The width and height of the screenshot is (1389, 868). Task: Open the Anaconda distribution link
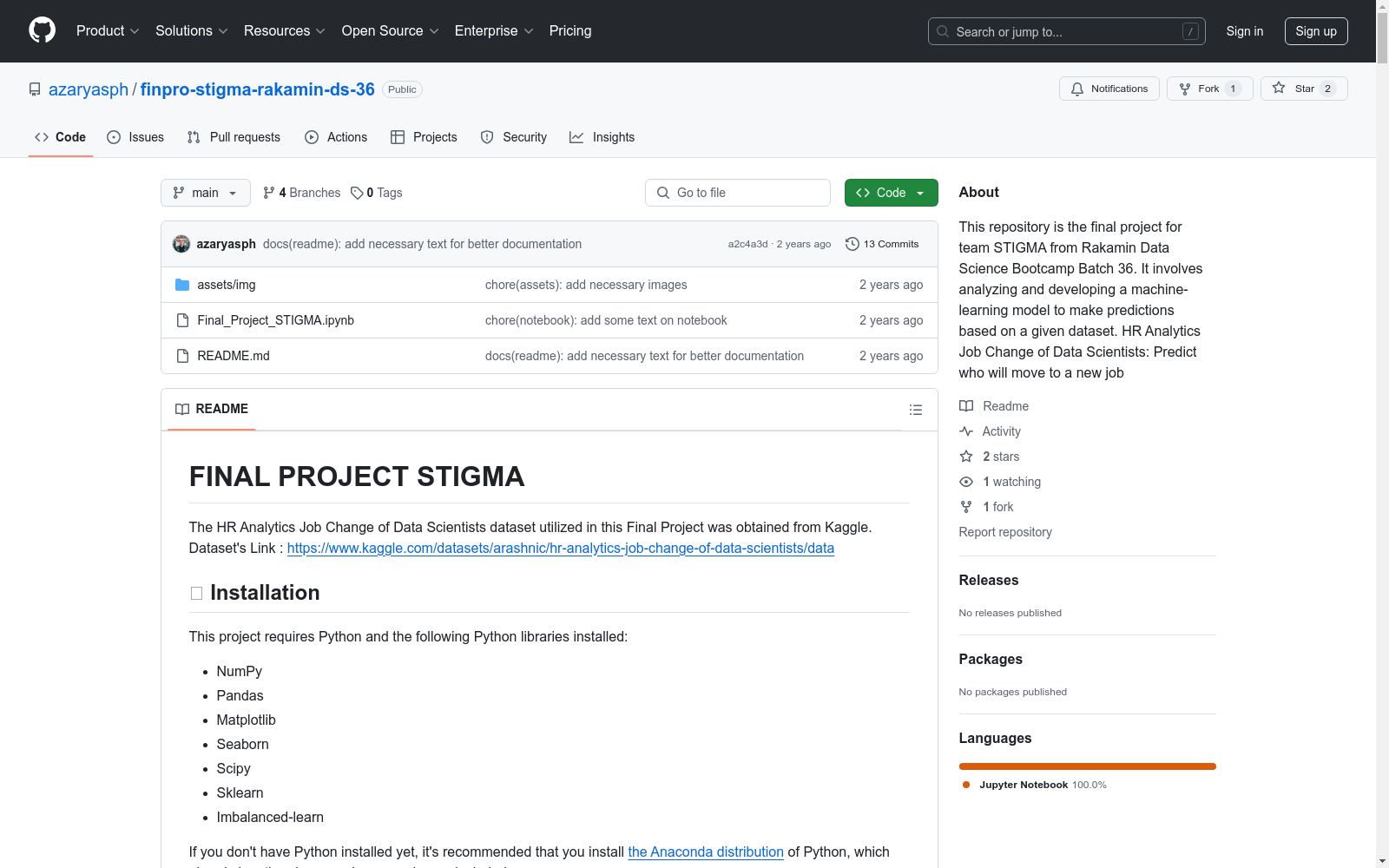tap(706, 852)
